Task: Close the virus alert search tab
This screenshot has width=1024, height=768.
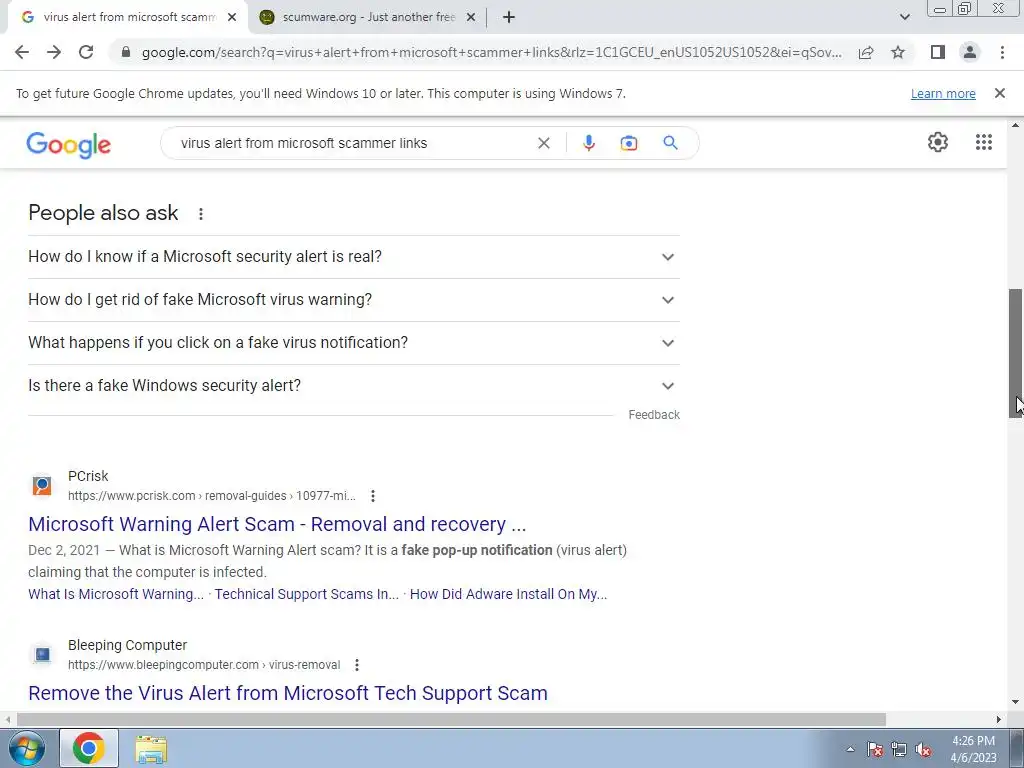Action: [232, 18]
